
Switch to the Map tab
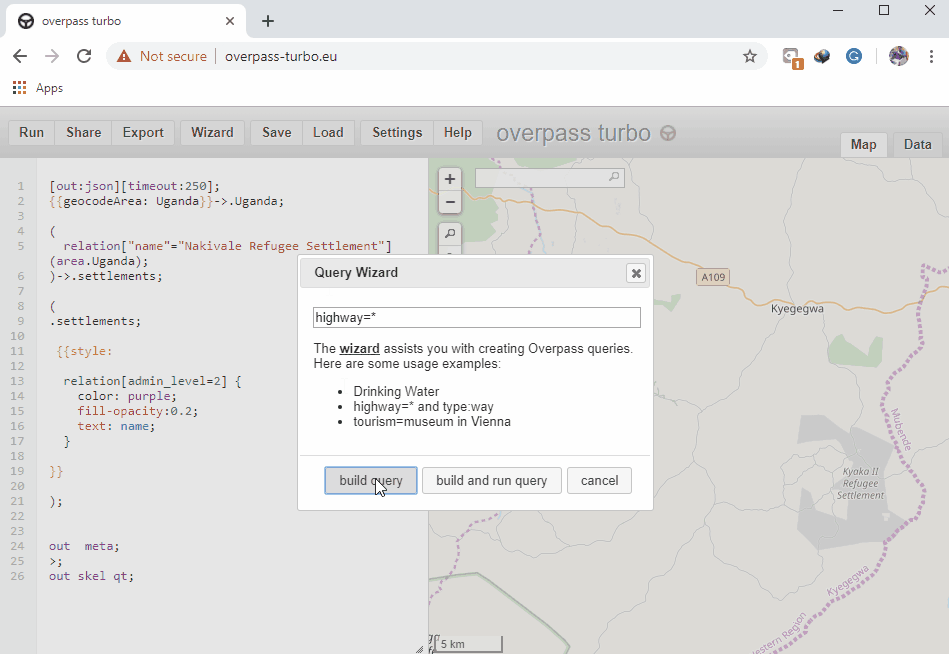[x=863, y=145]
